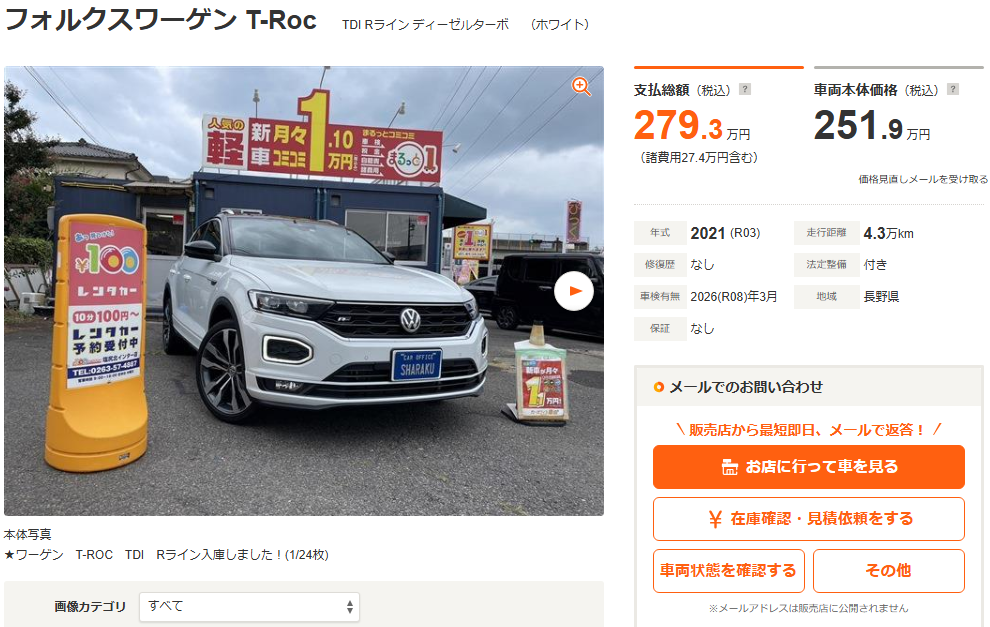Click お店に行って車を見る orange button
Image resolution: width=990 pixels, height=627 pixels.
click(809, 467)
